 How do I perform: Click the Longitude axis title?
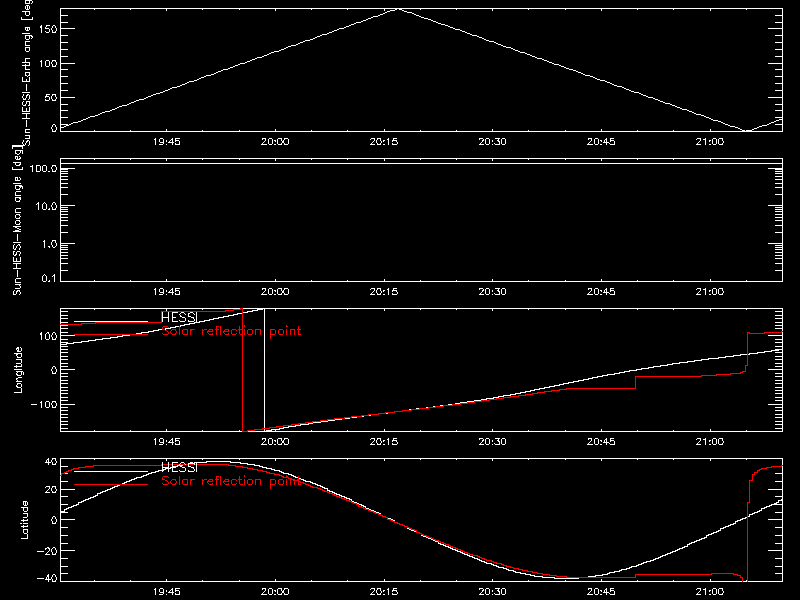tap(18, 370)
